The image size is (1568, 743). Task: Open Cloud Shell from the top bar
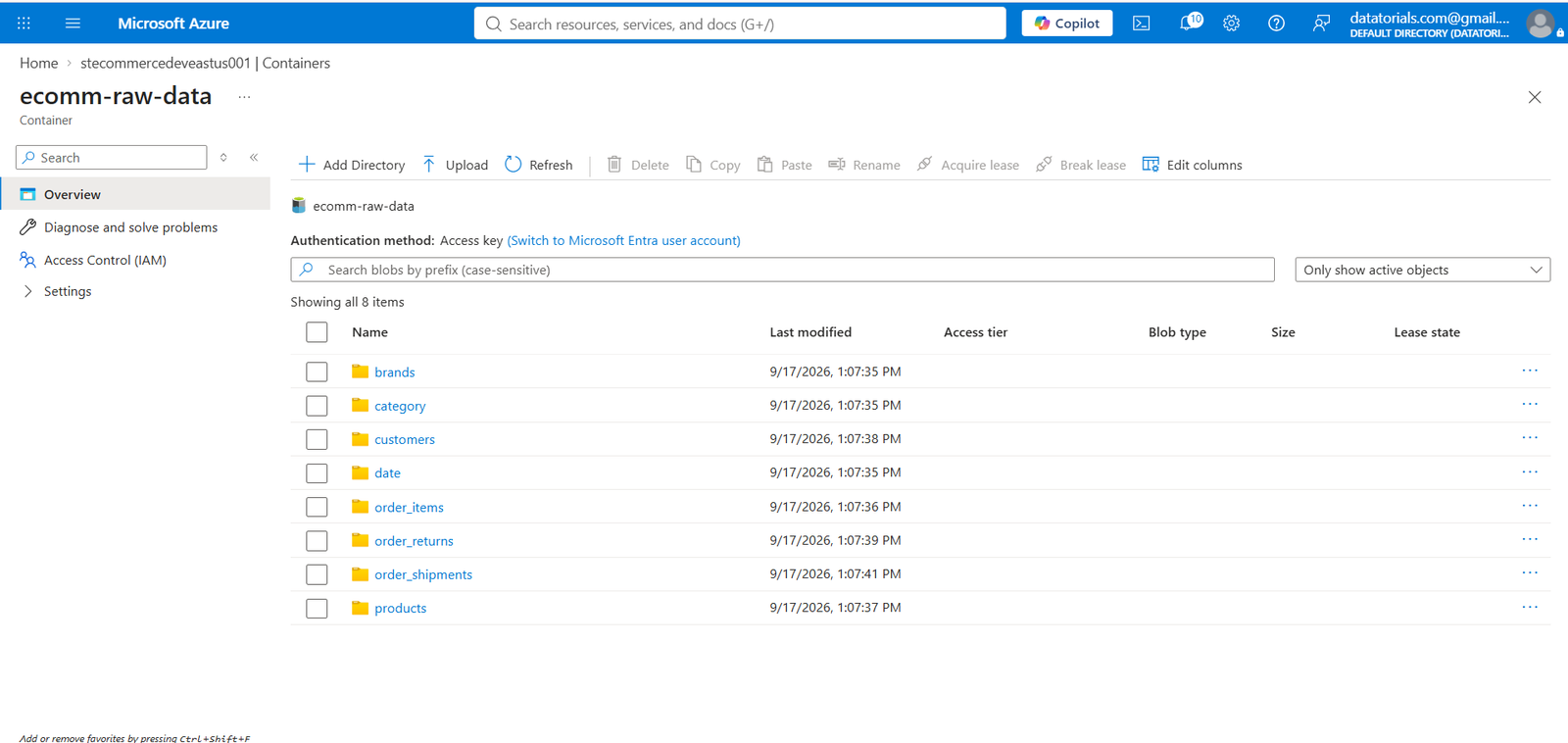click(x=1141, y=24)
